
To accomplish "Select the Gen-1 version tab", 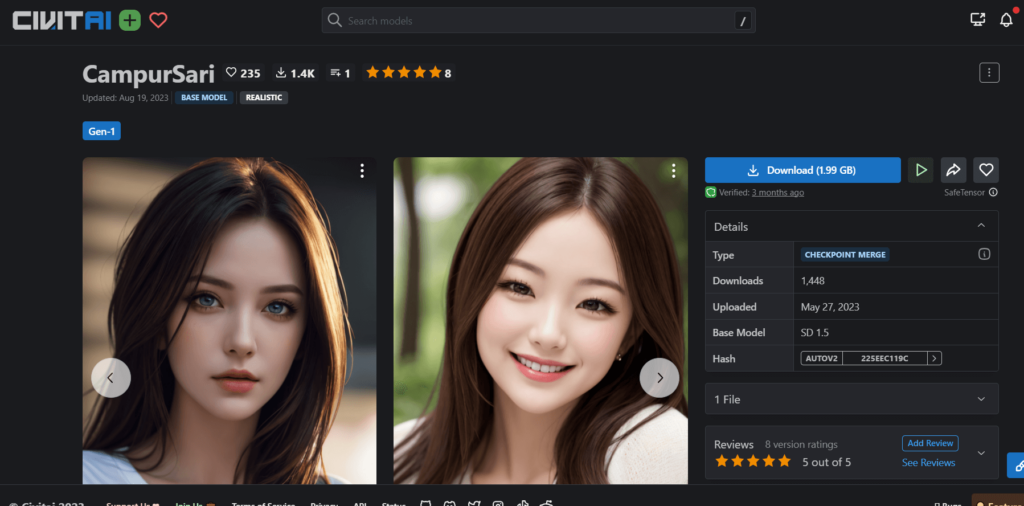I will tap(101, 131).
